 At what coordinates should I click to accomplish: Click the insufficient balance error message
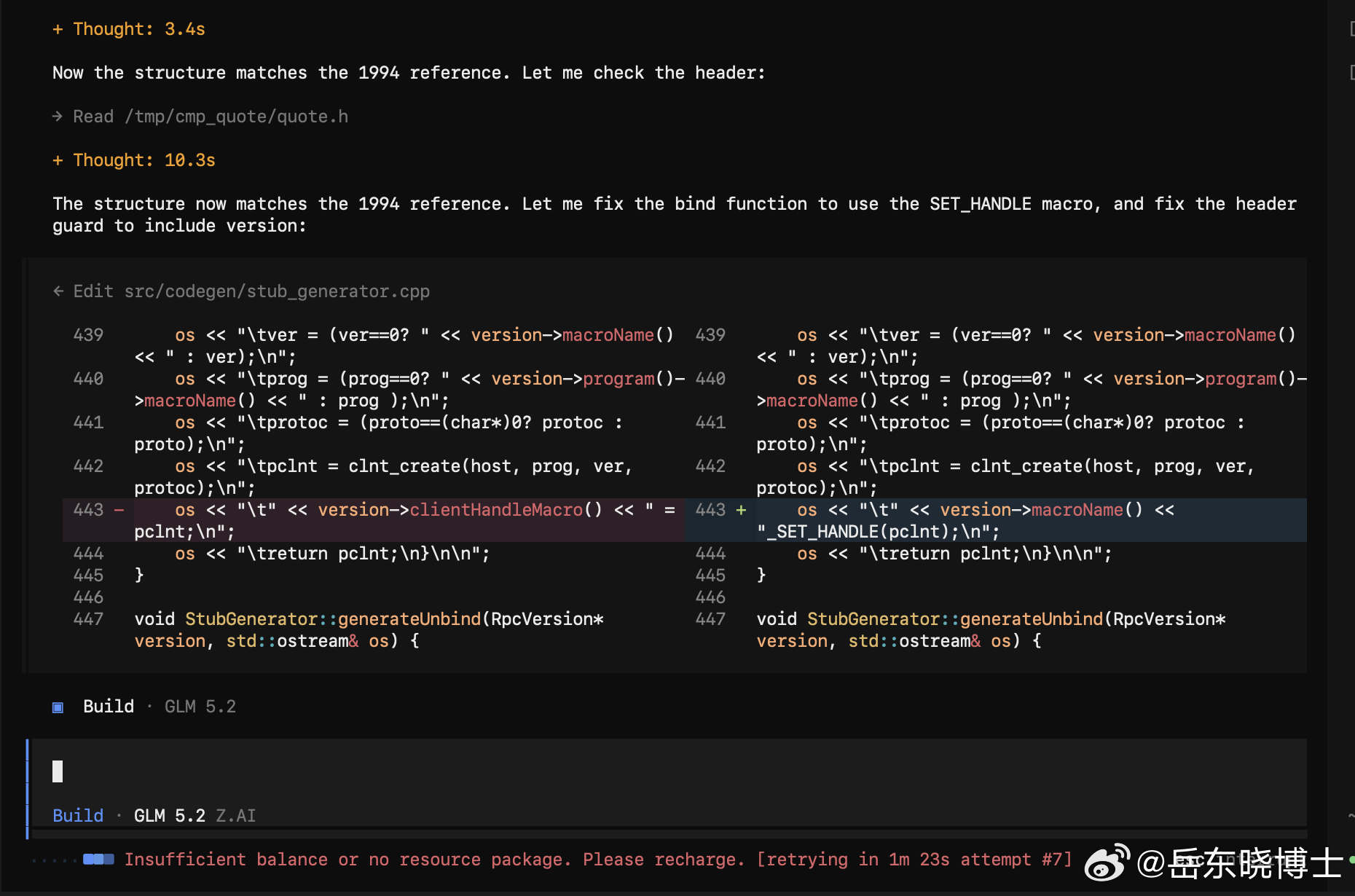434,860
